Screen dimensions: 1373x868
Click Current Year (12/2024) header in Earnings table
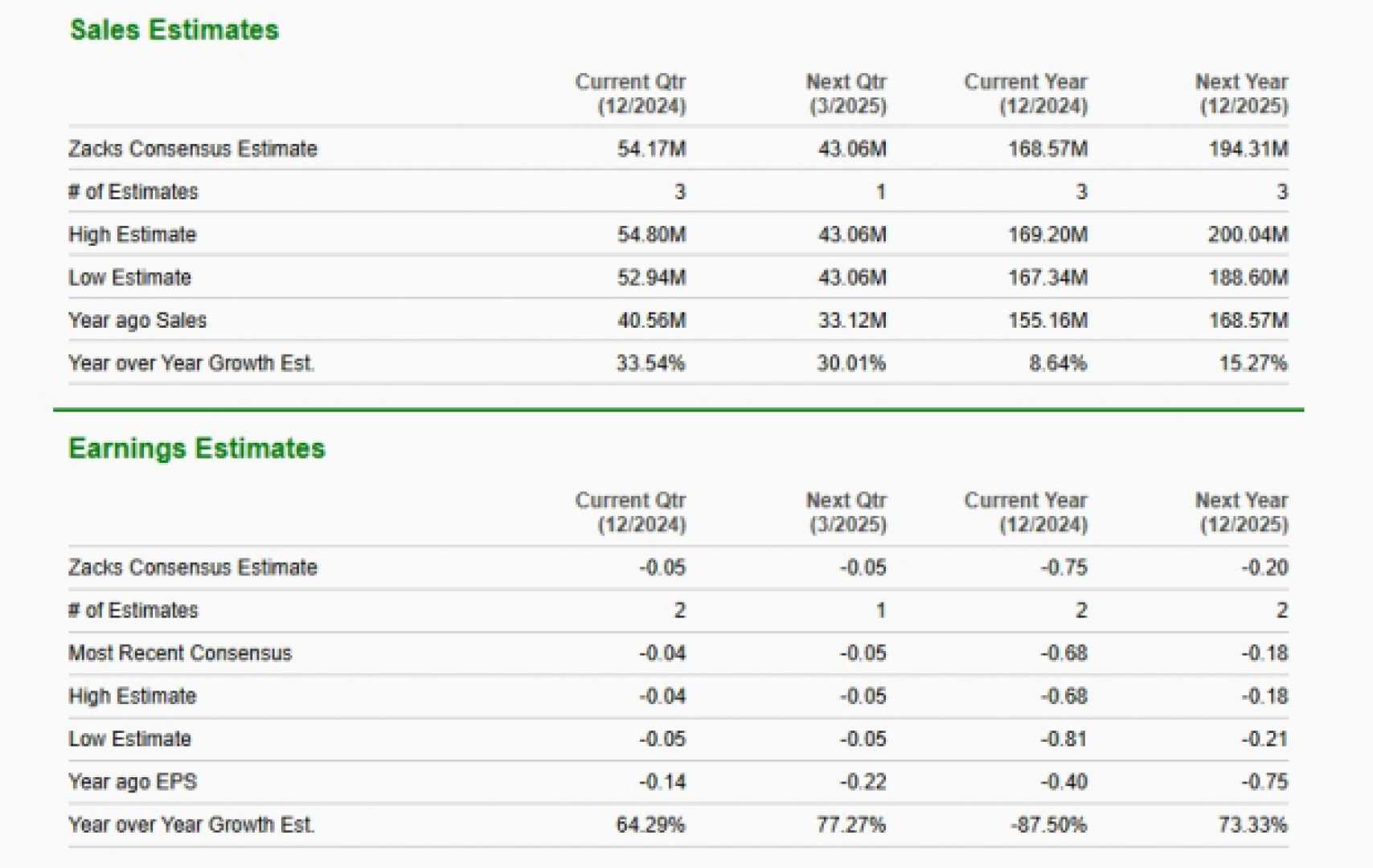(x=1026, y=513)
